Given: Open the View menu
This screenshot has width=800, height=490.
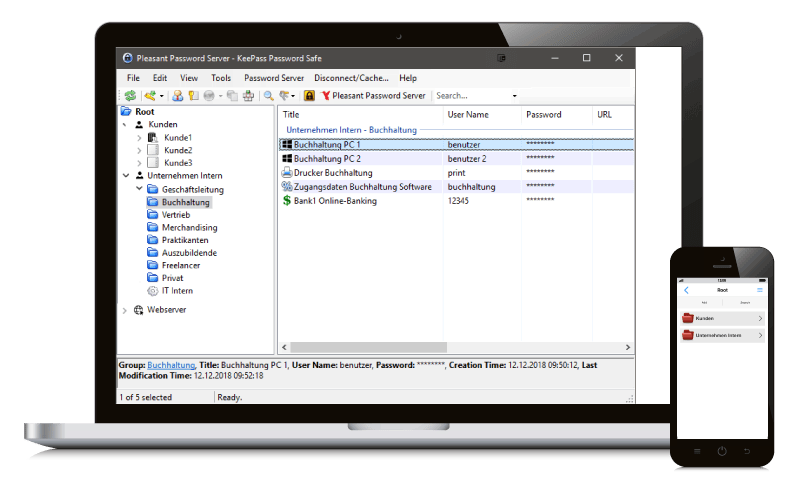Looking at the screenshot, I should (x=189, y=78).
